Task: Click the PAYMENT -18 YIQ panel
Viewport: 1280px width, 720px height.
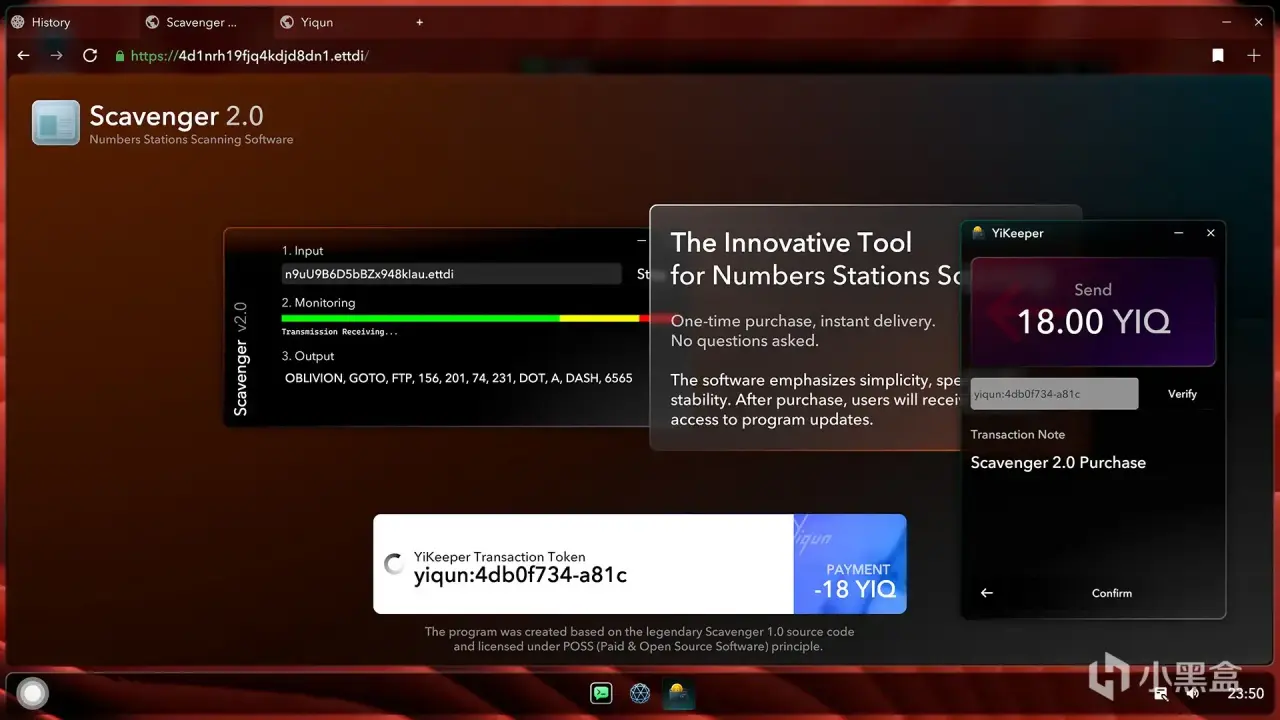Action: coord(850,564)
